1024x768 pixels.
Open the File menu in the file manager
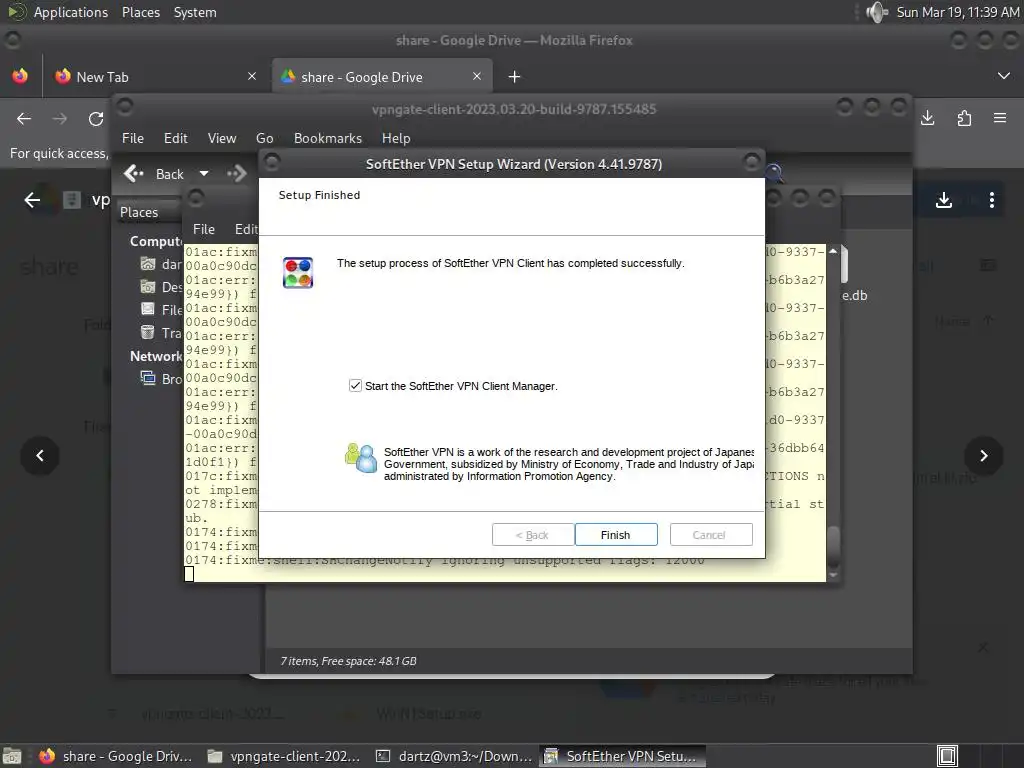point(133,138)
